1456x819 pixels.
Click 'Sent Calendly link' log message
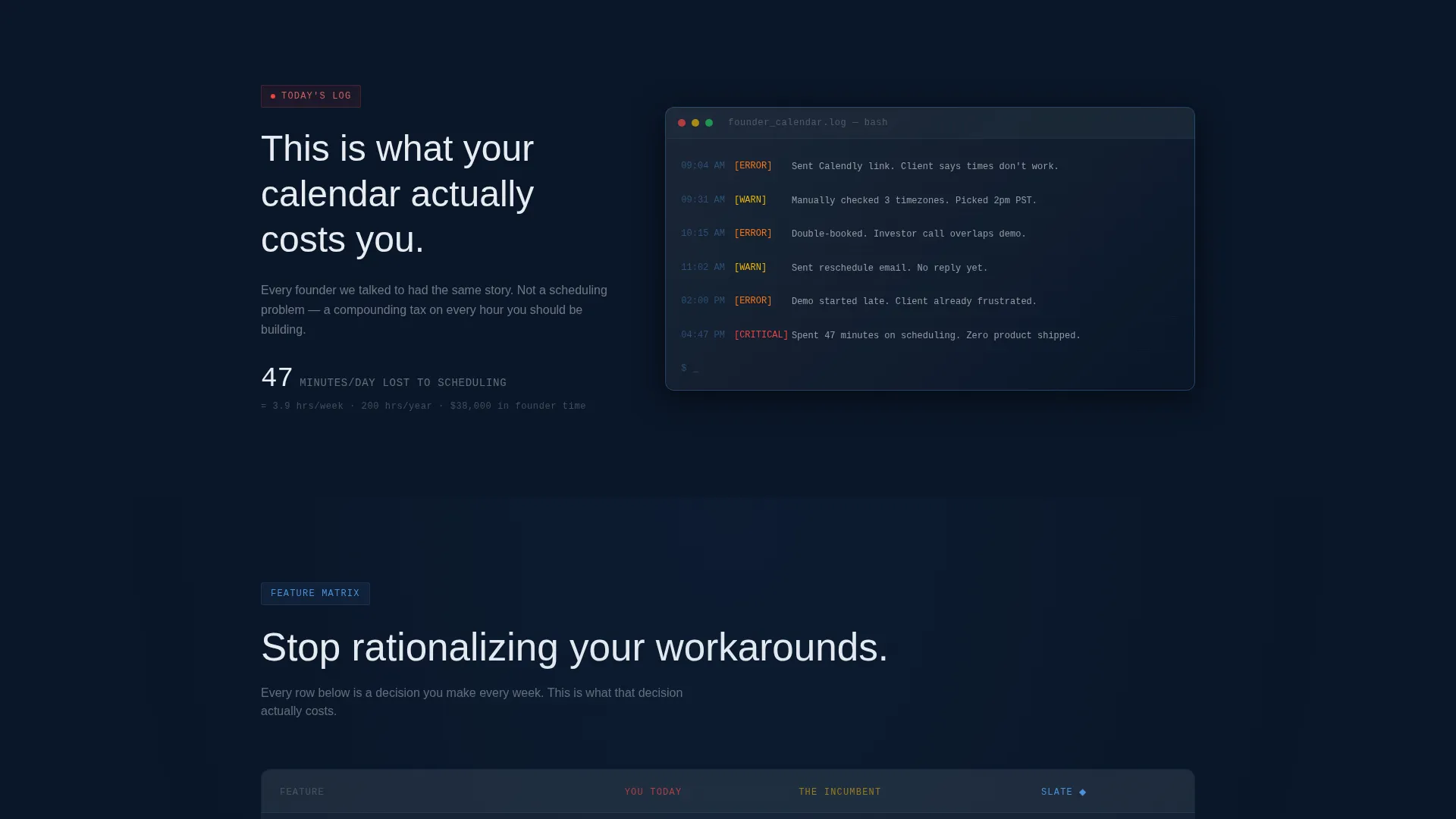click(x=925, y=167)
